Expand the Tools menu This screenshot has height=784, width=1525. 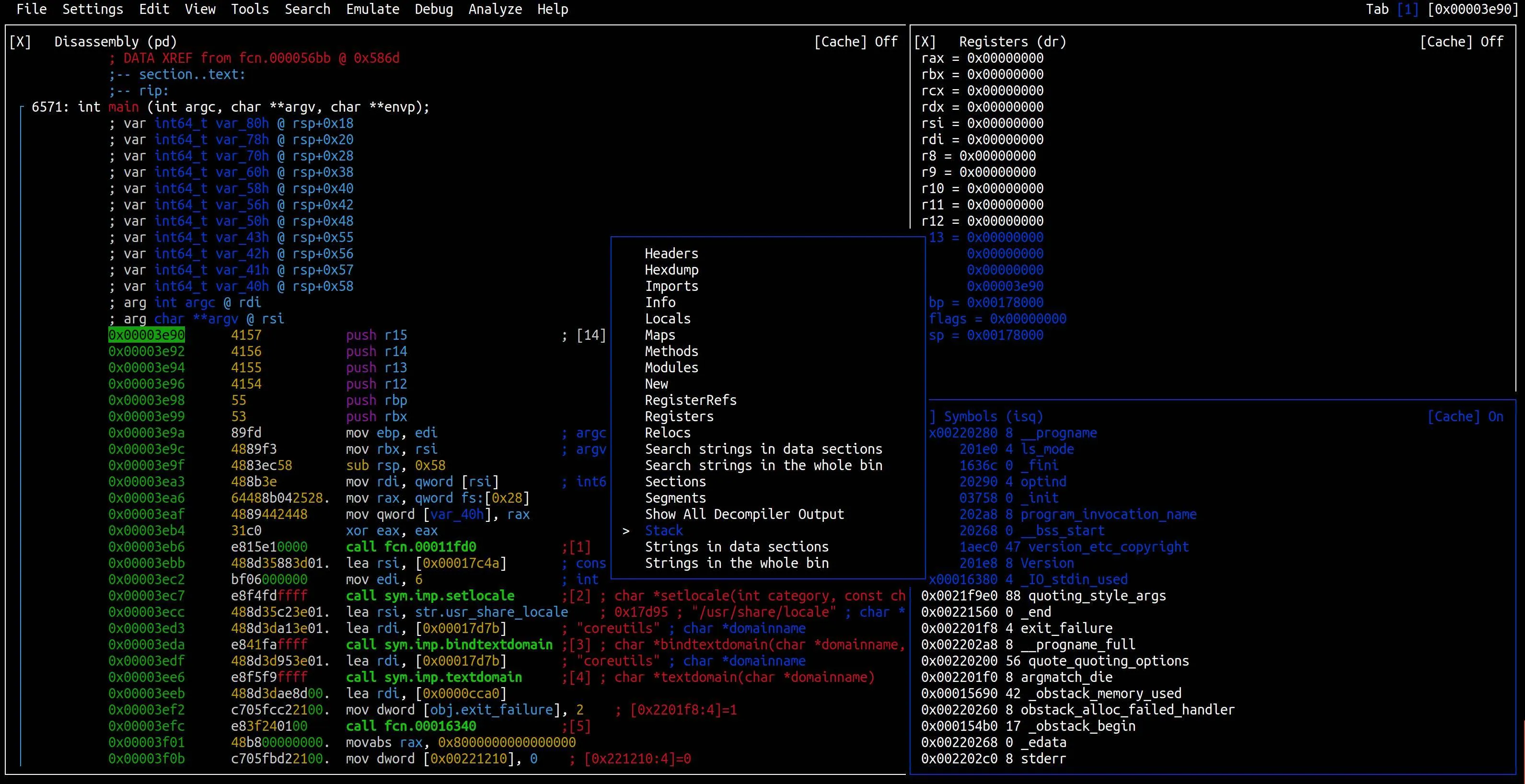(250, 9)
